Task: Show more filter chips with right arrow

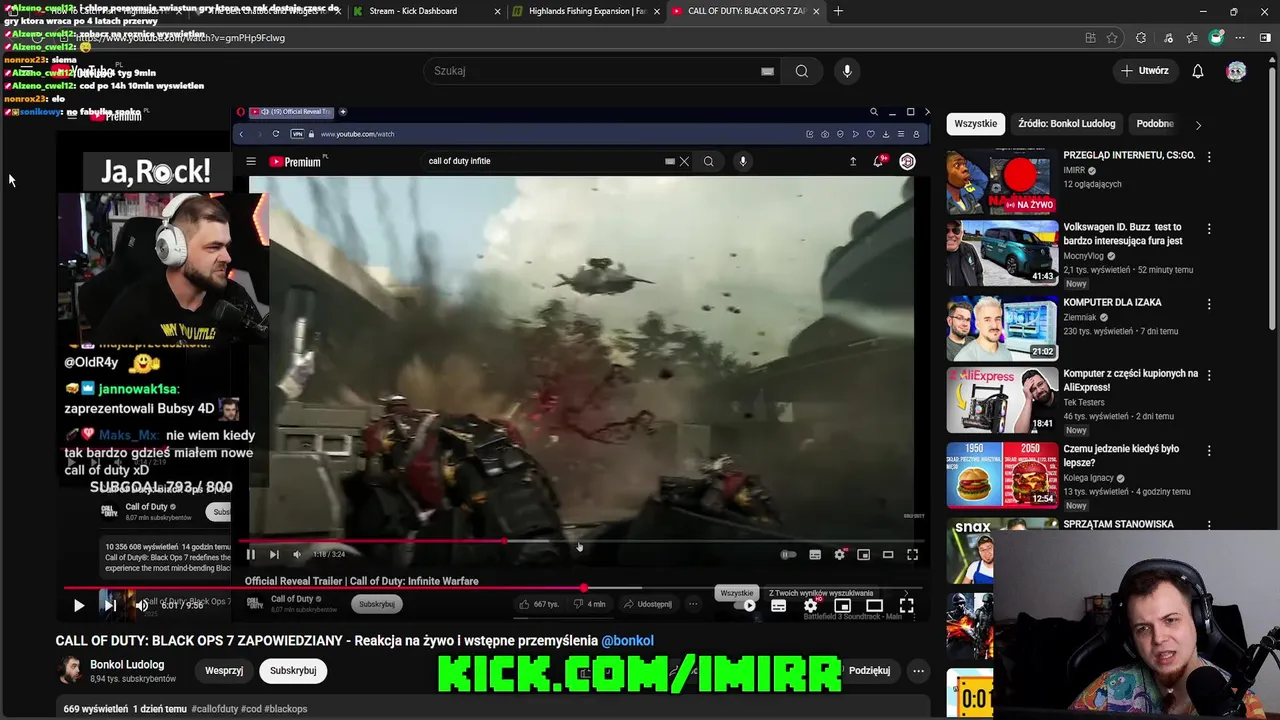Action: pos(1198,125)
